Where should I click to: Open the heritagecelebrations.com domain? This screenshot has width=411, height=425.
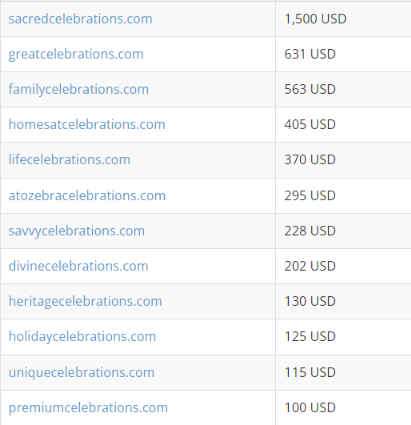pos(85,302)
